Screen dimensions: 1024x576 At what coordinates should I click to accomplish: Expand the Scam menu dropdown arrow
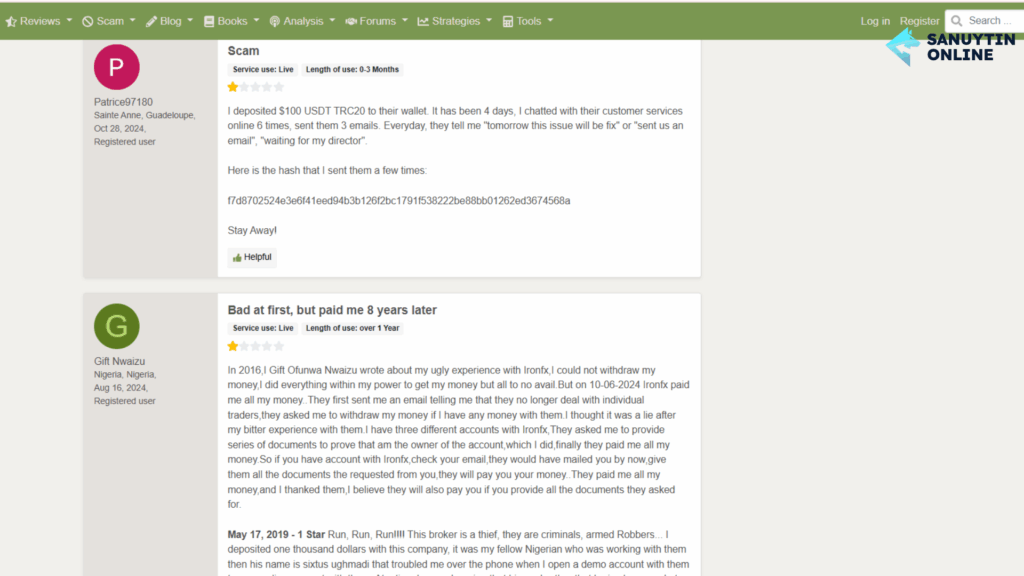pos(133,21)
